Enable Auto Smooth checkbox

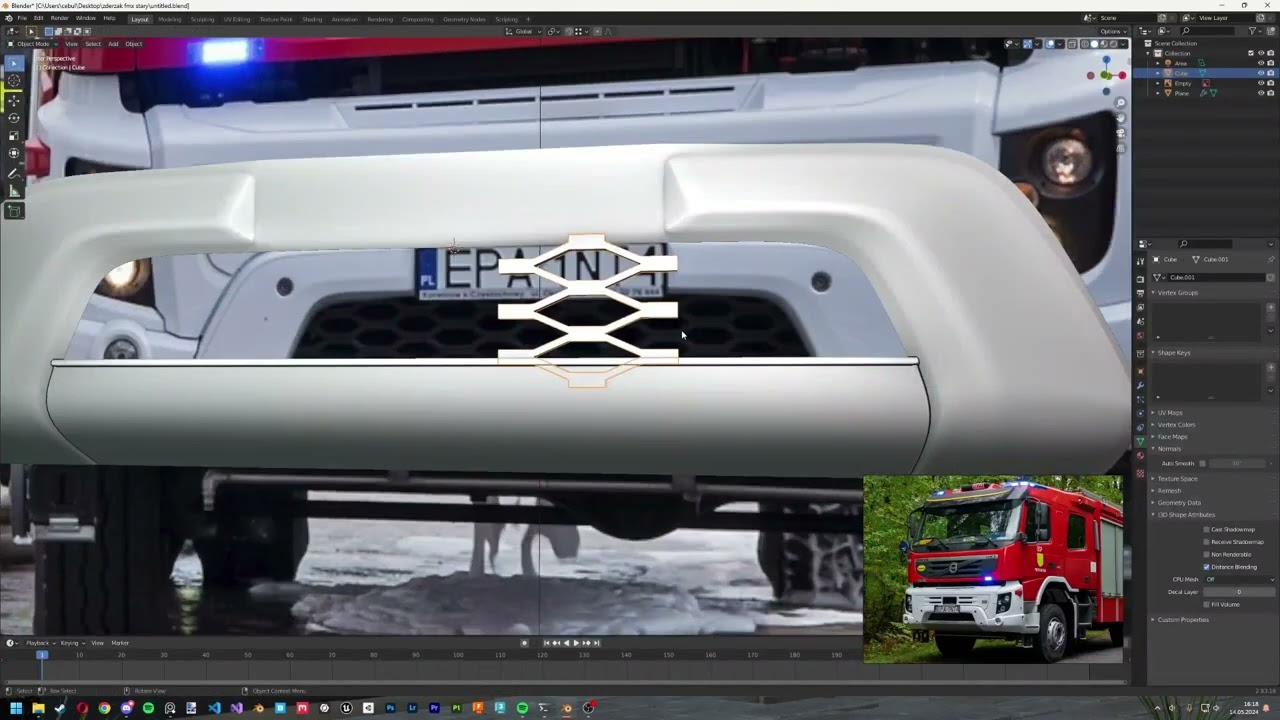pyautogui.click(x=1202, y=463)
